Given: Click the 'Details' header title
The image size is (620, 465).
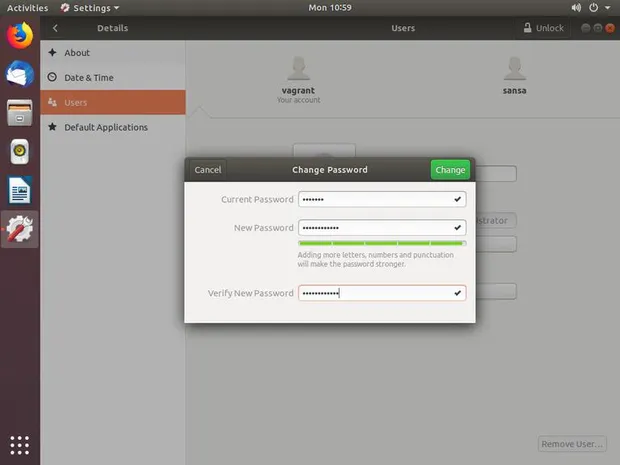Looking at the screenshot, I should [113, 28].
